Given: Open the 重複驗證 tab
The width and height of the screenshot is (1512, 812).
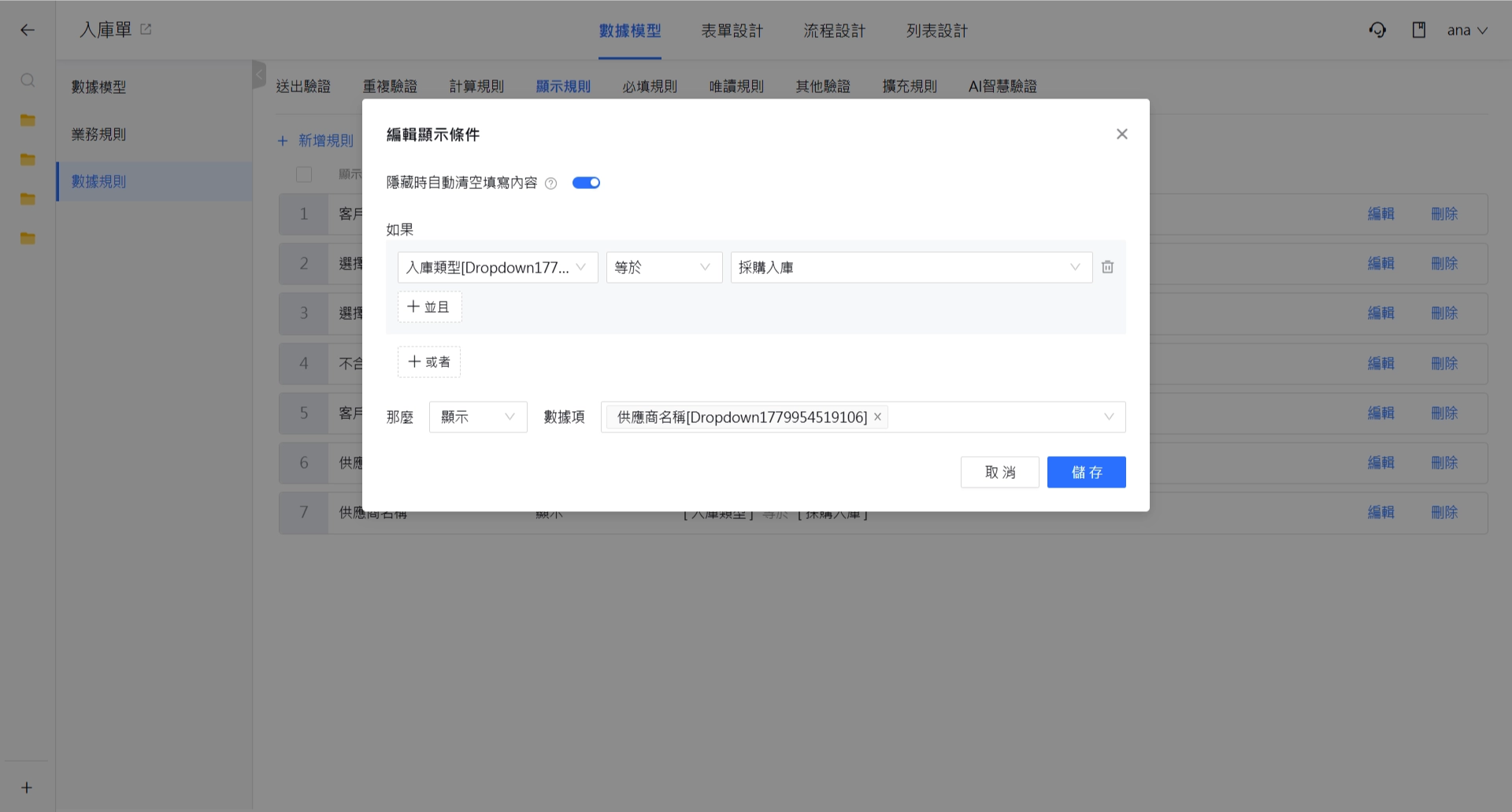Looking at the screenshot, I should (390, 86).
